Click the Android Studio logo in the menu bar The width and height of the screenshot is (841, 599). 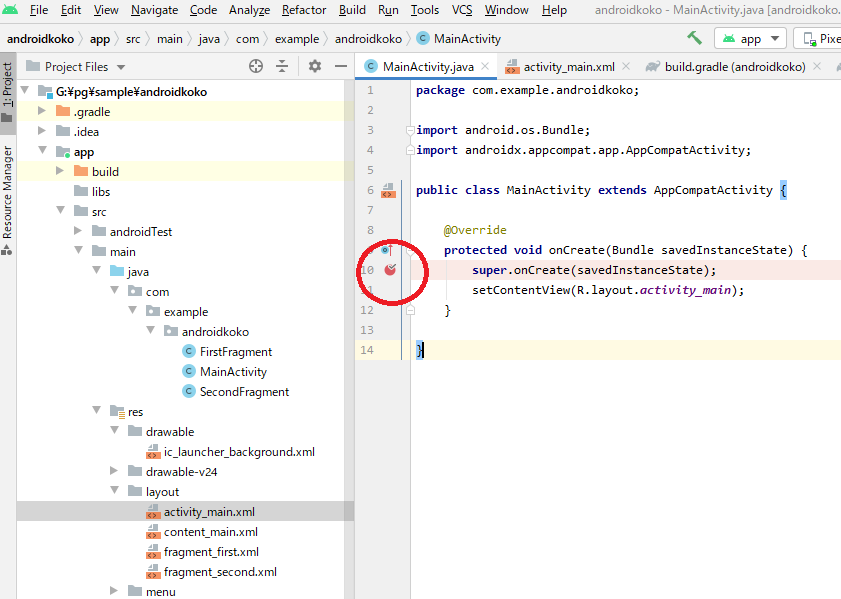10,9
